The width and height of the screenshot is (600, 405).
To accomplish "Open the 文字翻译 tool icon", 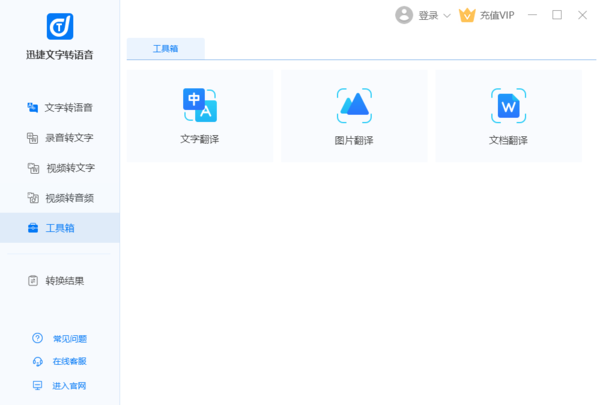I will pos(200,105).
